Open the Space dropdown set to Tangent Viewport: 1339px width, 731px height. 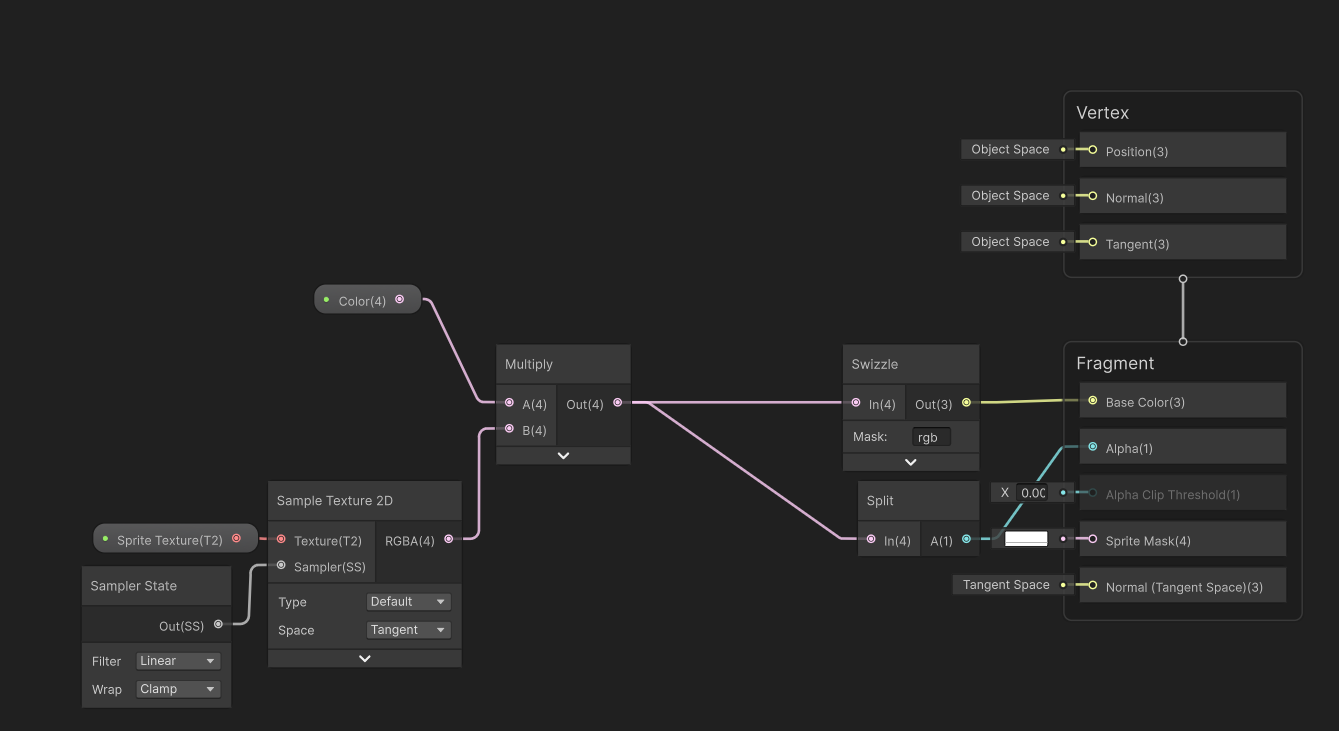pyautogui.click(x=408, y=629)
